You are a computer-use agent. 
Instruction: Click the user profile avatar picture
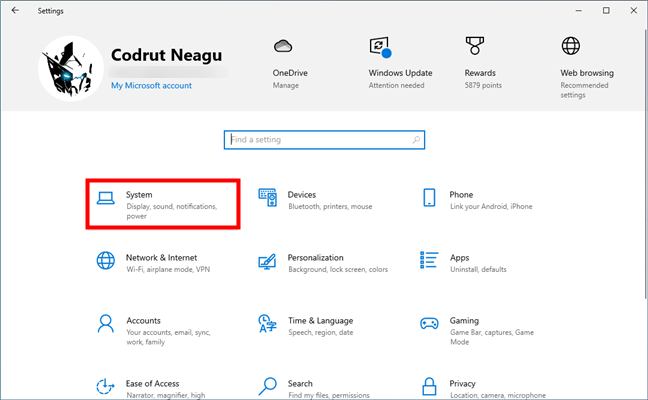(71, 68)
